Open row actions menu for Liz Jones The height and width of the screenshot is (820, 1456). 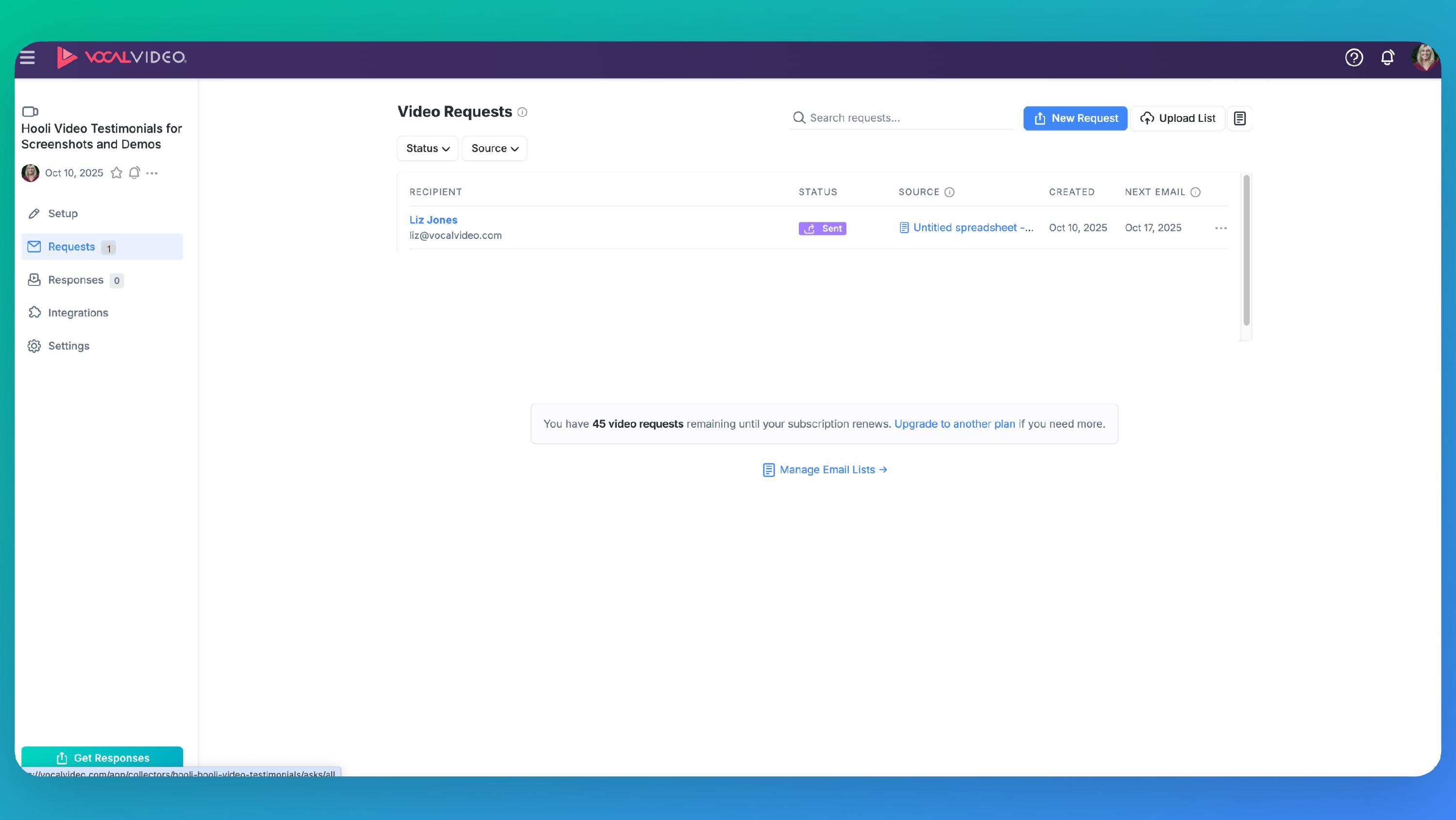[x=1221, y=228]
